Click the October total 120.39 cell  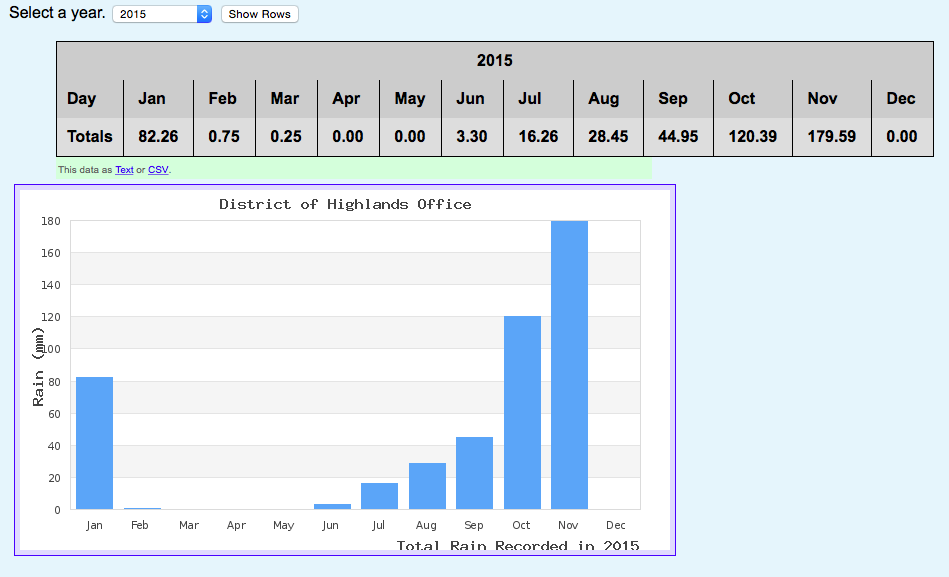[x=753, y=137]
